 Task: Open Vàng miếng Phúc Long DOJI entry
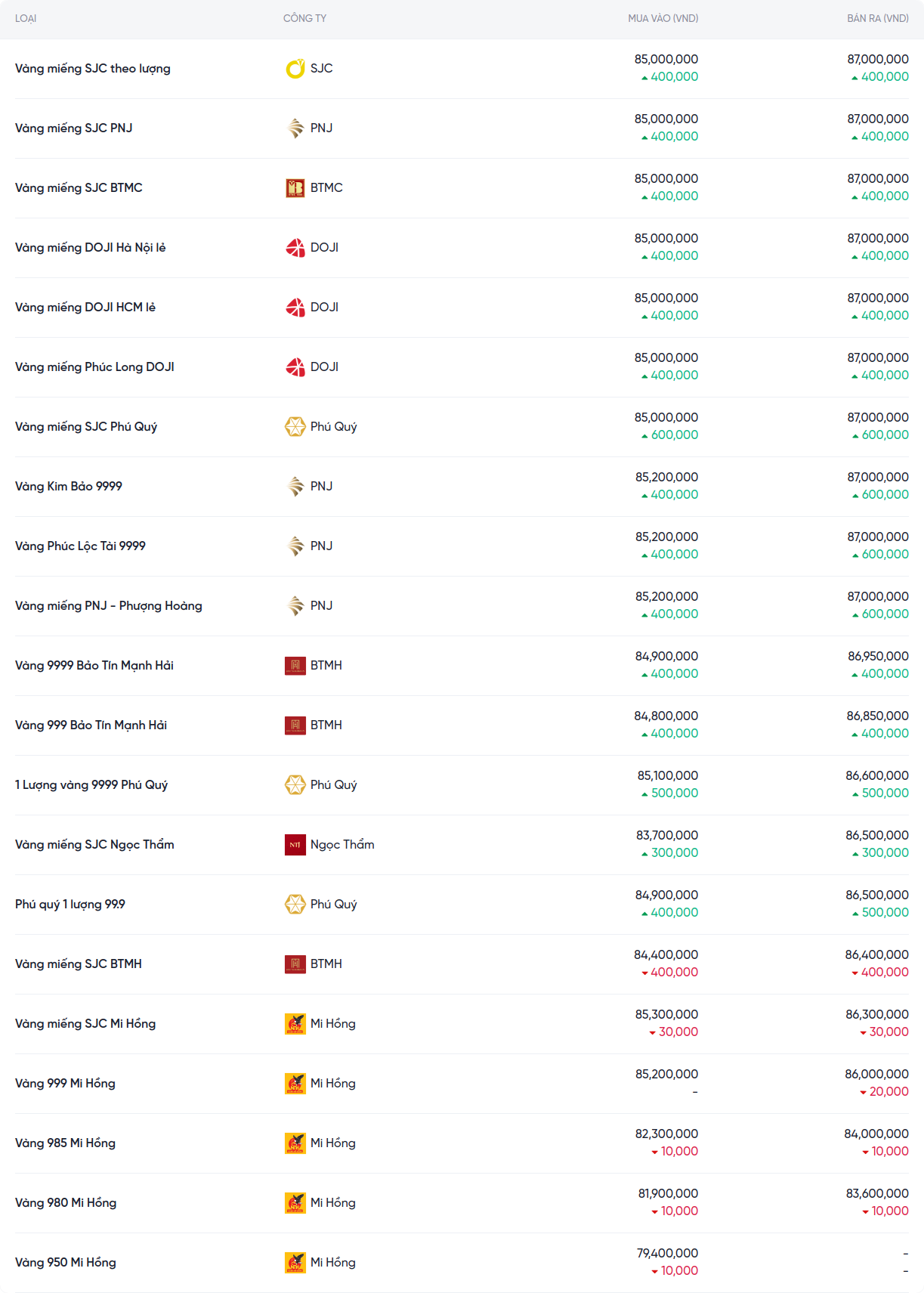94,367
